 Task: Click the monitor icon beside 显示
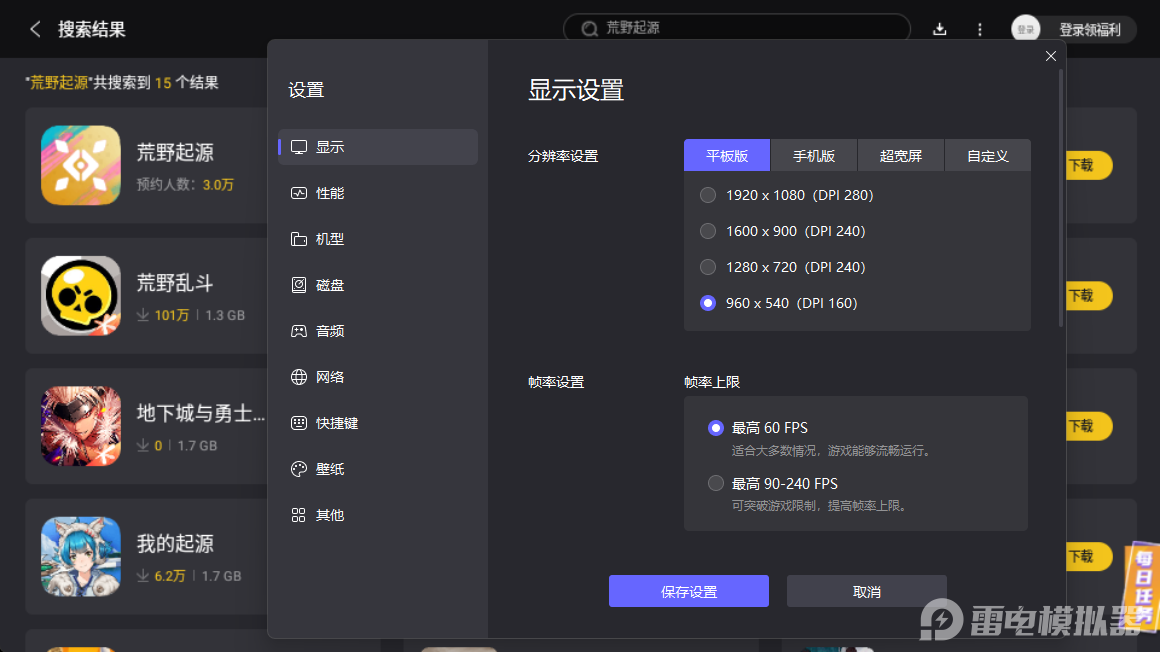[x=299, y=147]
